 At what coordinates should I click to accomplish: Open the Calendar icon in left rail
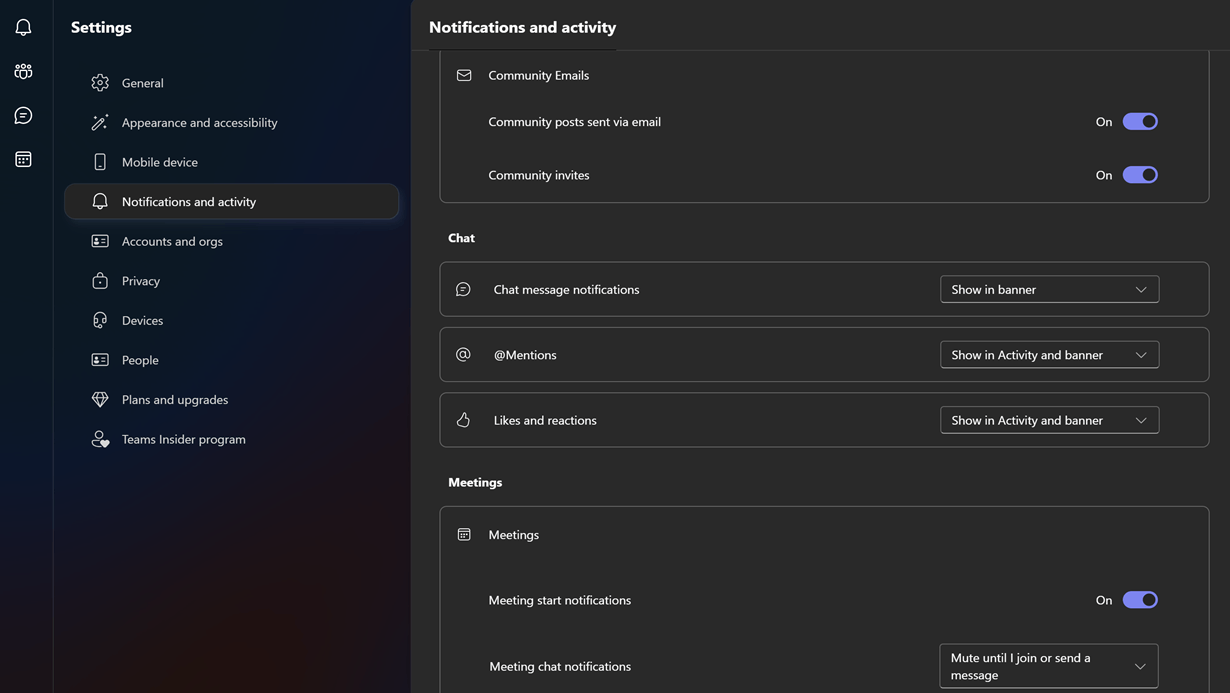tap(23, 159)
